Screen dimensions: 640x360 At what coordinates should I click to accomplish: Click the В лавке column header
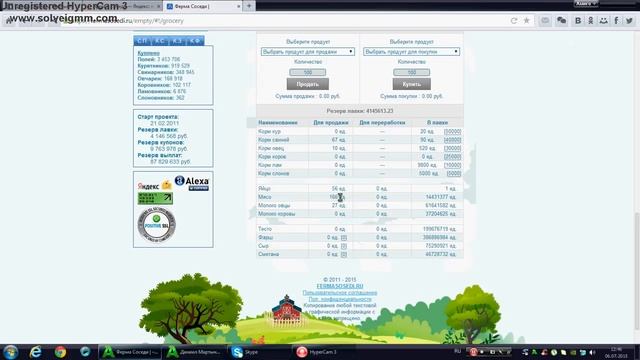pyautogui.click(x=438, y=122)
